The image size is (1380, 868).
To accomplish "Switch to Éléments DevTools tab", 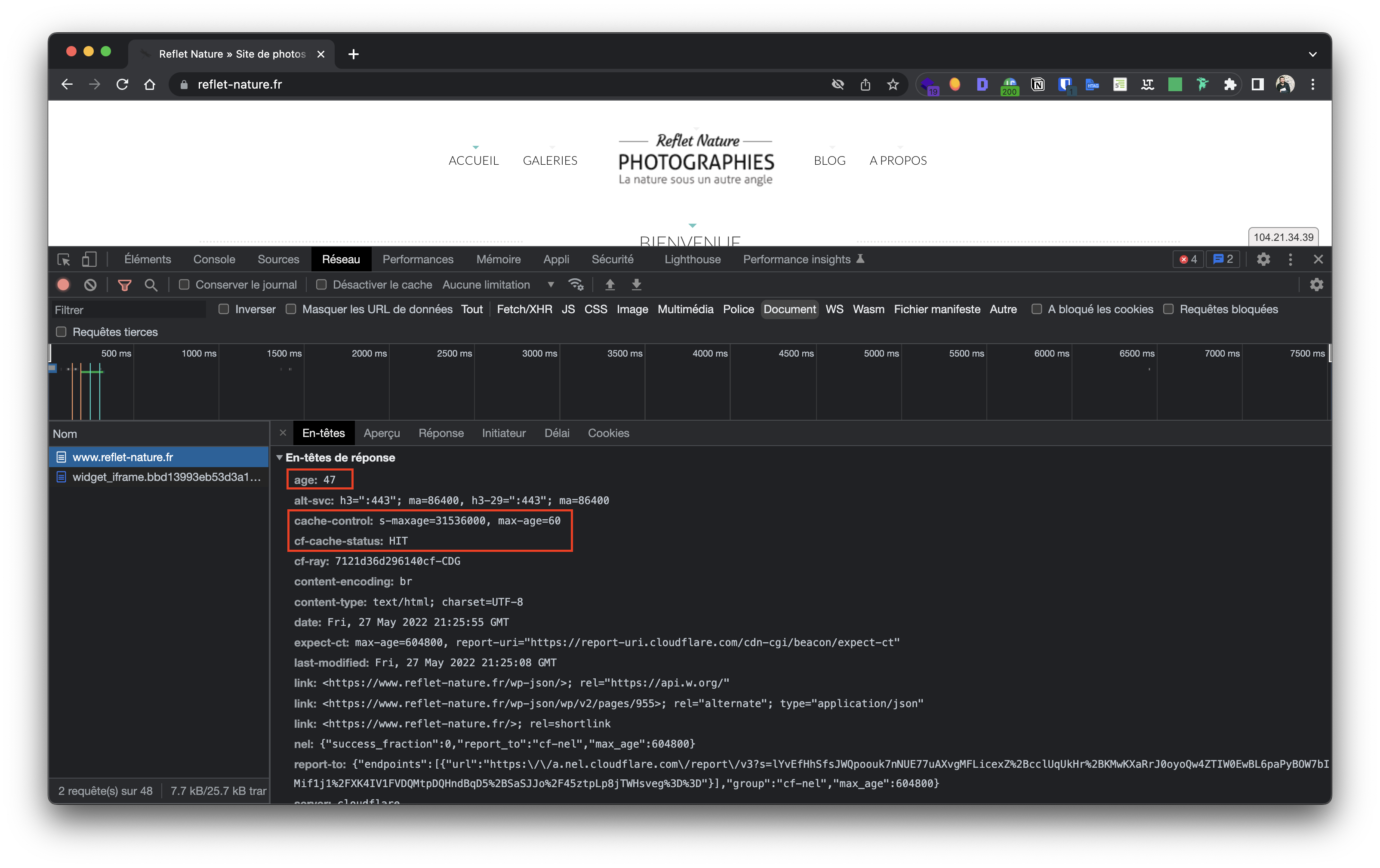I will point(147,259).
